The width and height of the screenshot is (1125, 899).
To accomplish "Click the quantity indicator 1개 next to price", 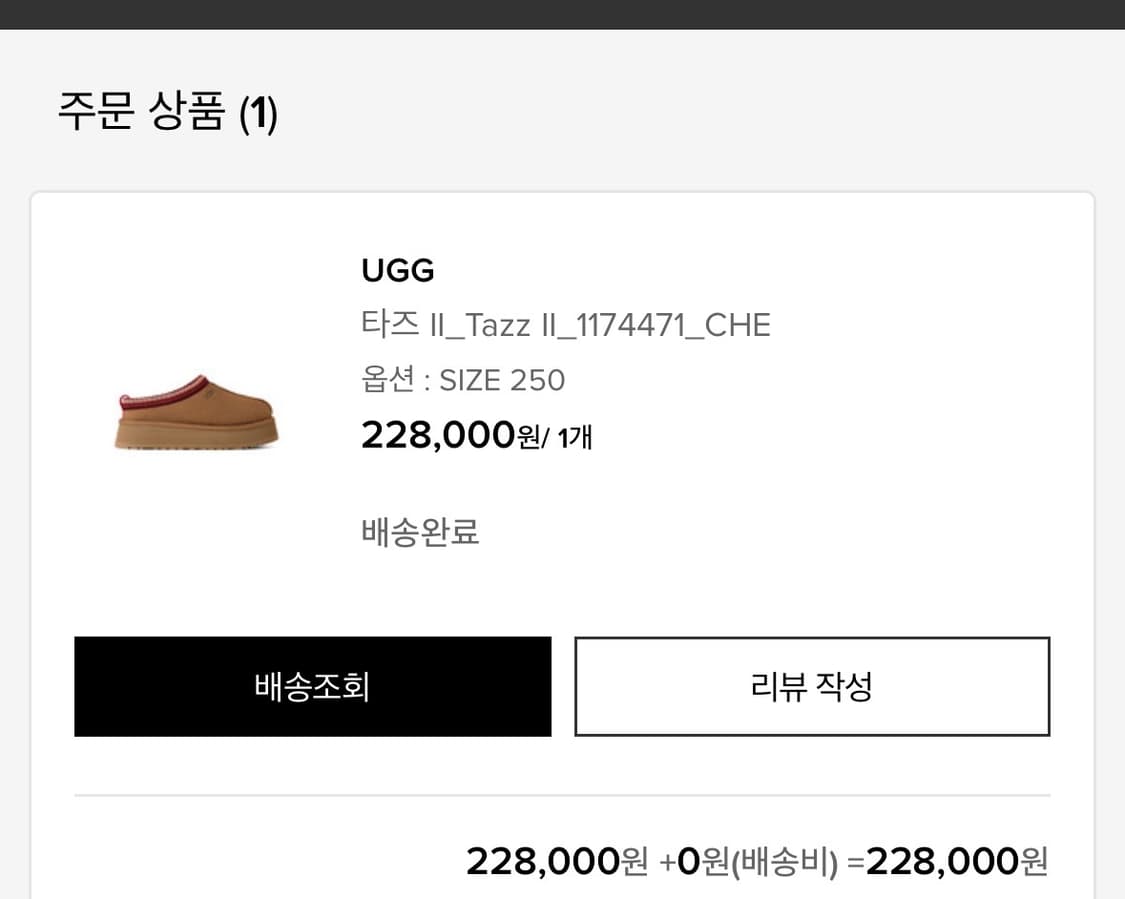I will 575,437.
